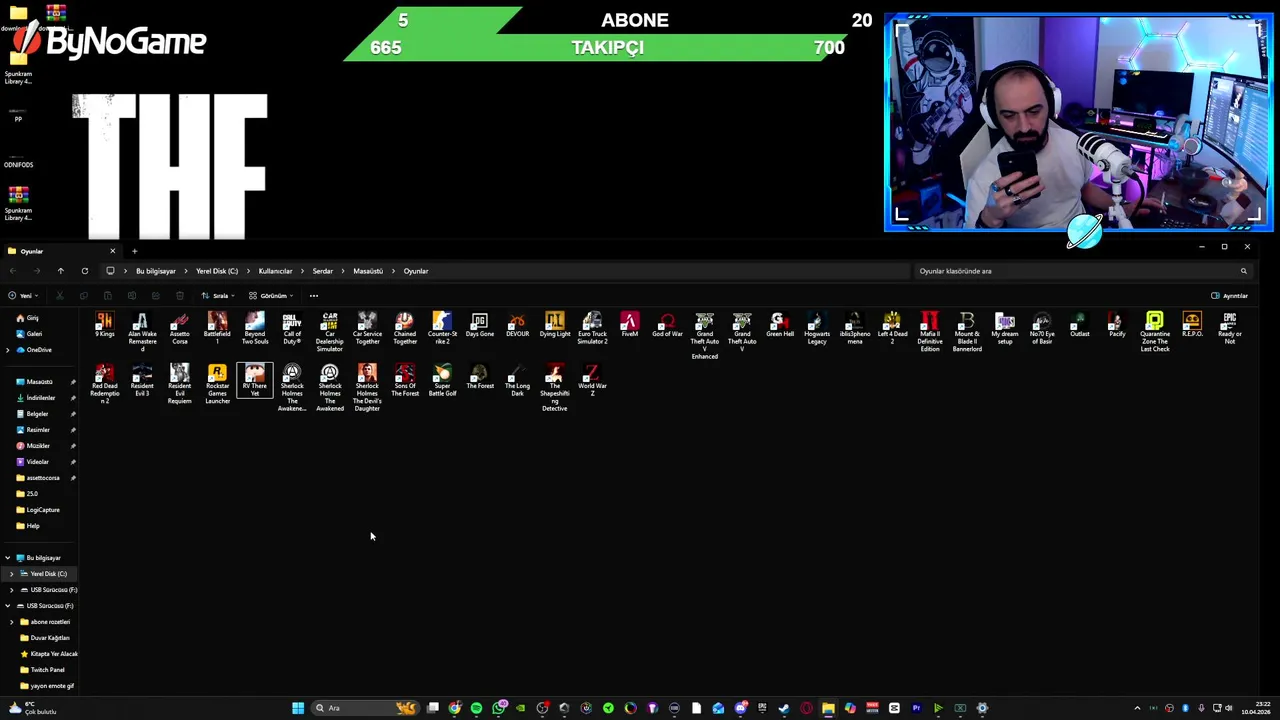Select the Super Battle Golf shortcut
The height and width of the screenshot is (720, 1280).
pyautogui.click(x=442, y=380)
